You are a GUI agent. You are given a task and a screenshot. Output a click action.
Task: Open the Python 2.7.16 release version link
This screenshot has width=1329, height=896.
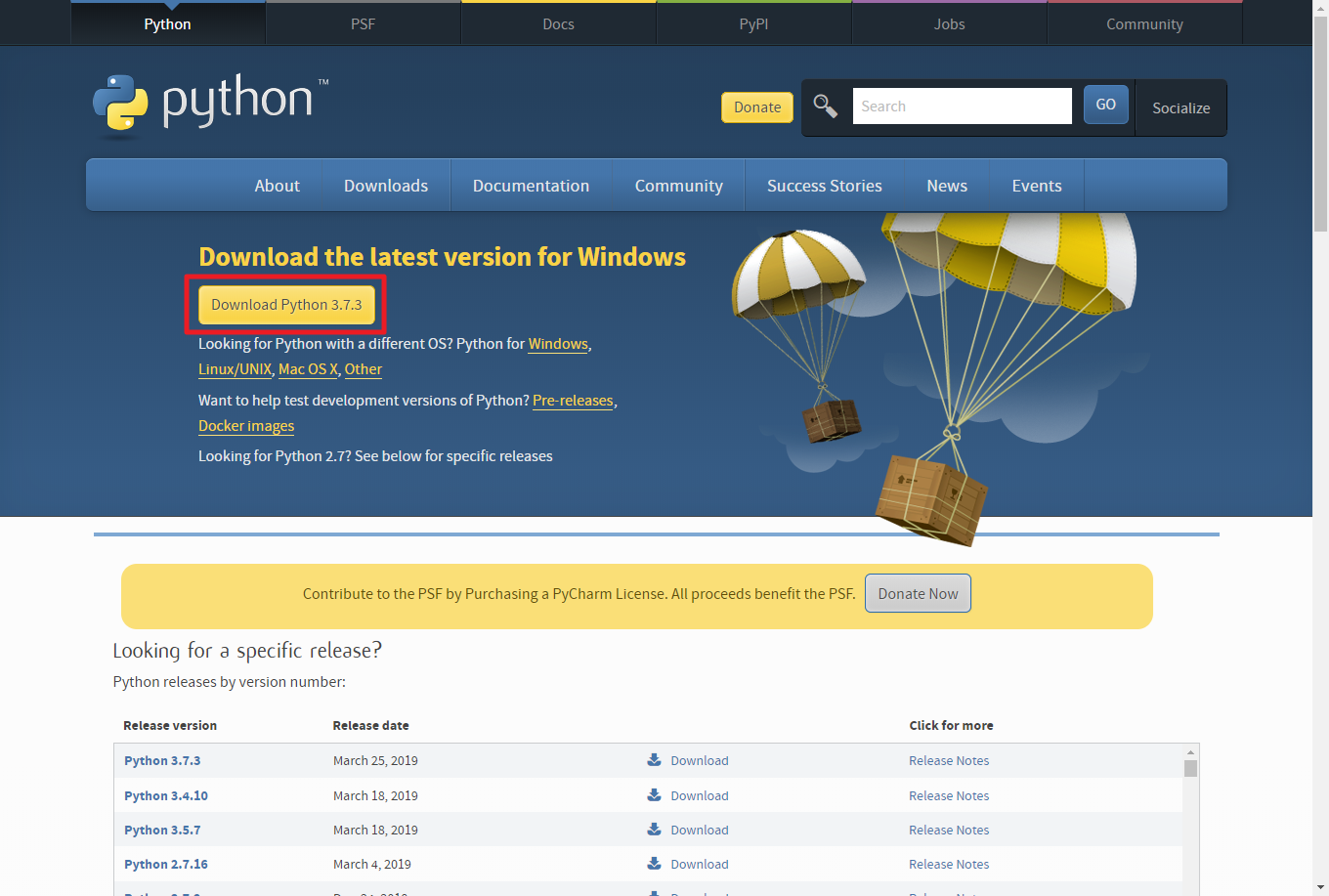pos(166,864)
